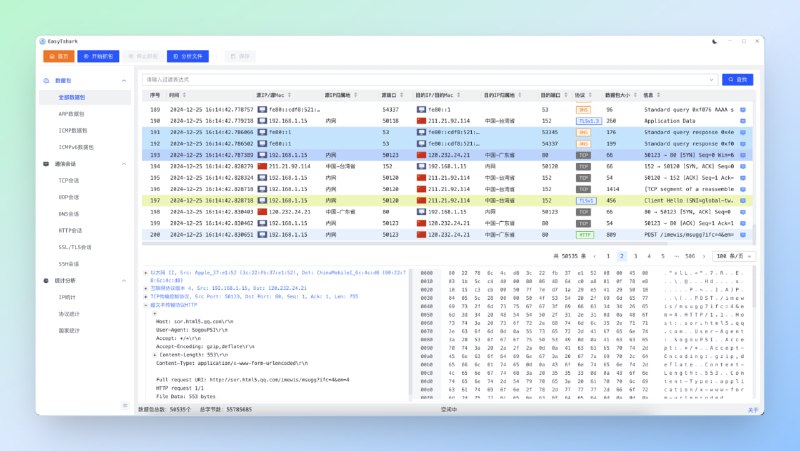Click the blue 查询 search button
Image resolution: width=800 pixels, height=451 pixels.
(739, 79)
